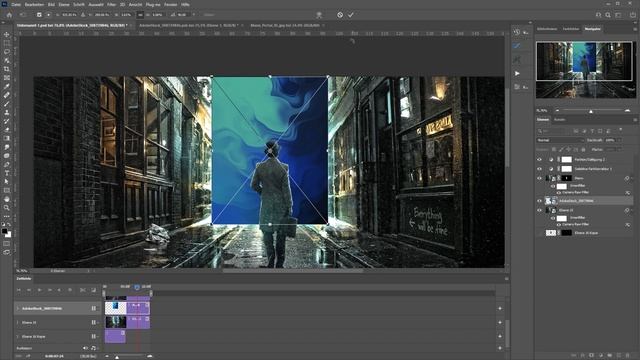Select the Rectangular Marquee tool

point(7,43)
